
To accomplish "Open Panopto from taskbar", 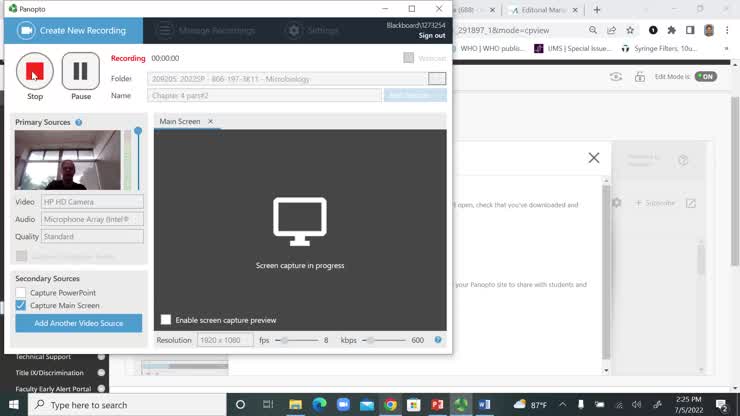I will 461,405.
